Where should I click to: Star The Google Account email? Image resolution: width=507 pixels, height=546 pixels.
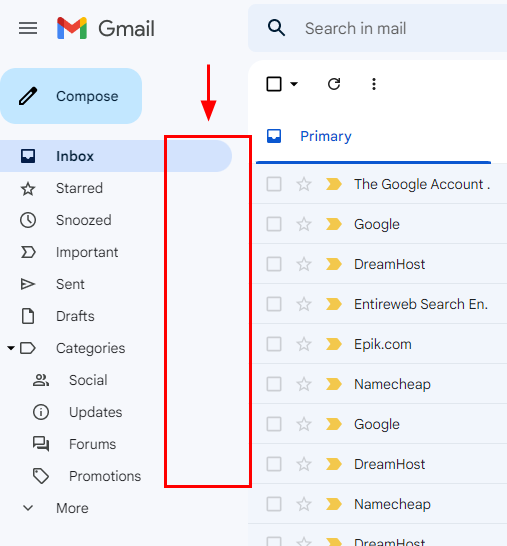(304, 184)
